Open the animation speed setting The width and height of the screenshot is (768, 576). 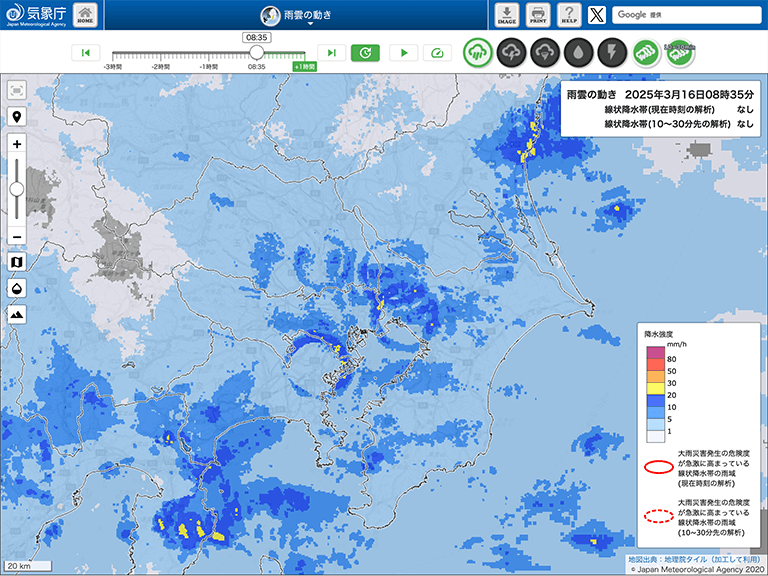438,53
